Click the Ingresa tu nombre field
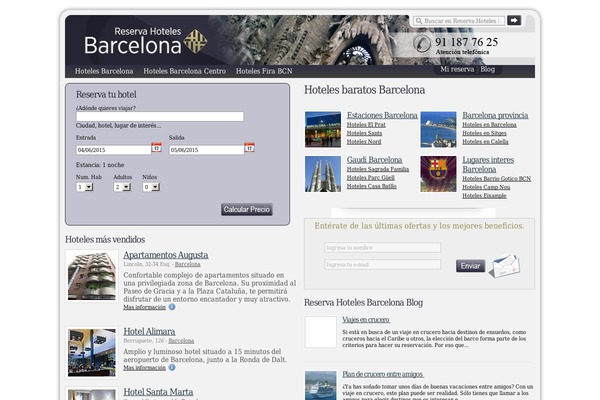The image size is (600, 400). pos(382,248)
